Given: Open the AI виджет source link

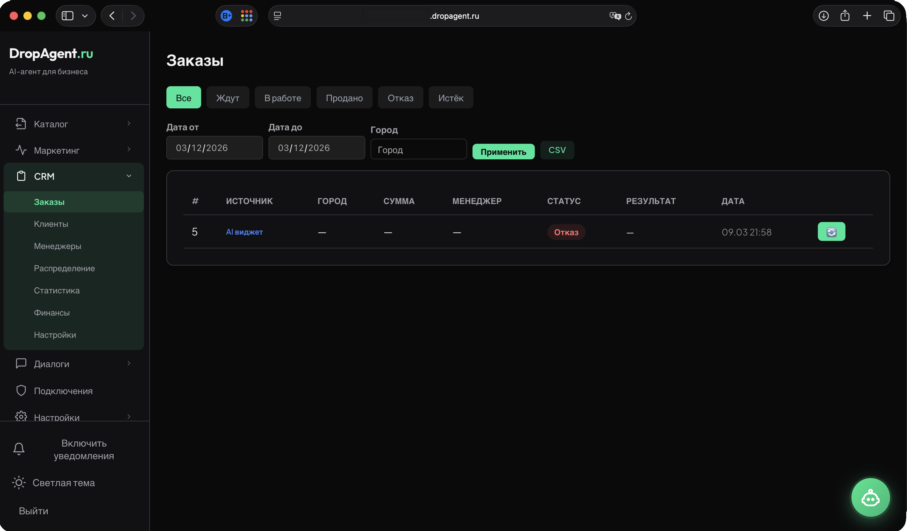Looking at the screenshot, I should point(244,232).
